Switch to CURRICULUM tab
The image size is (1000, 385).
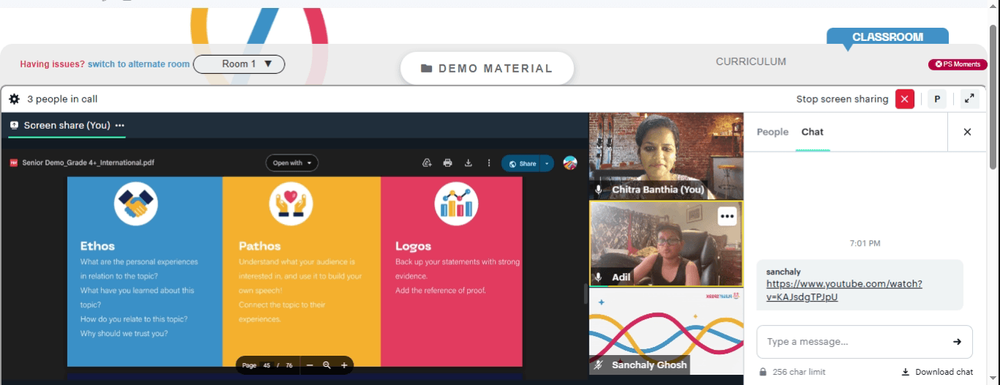(751, 62)
